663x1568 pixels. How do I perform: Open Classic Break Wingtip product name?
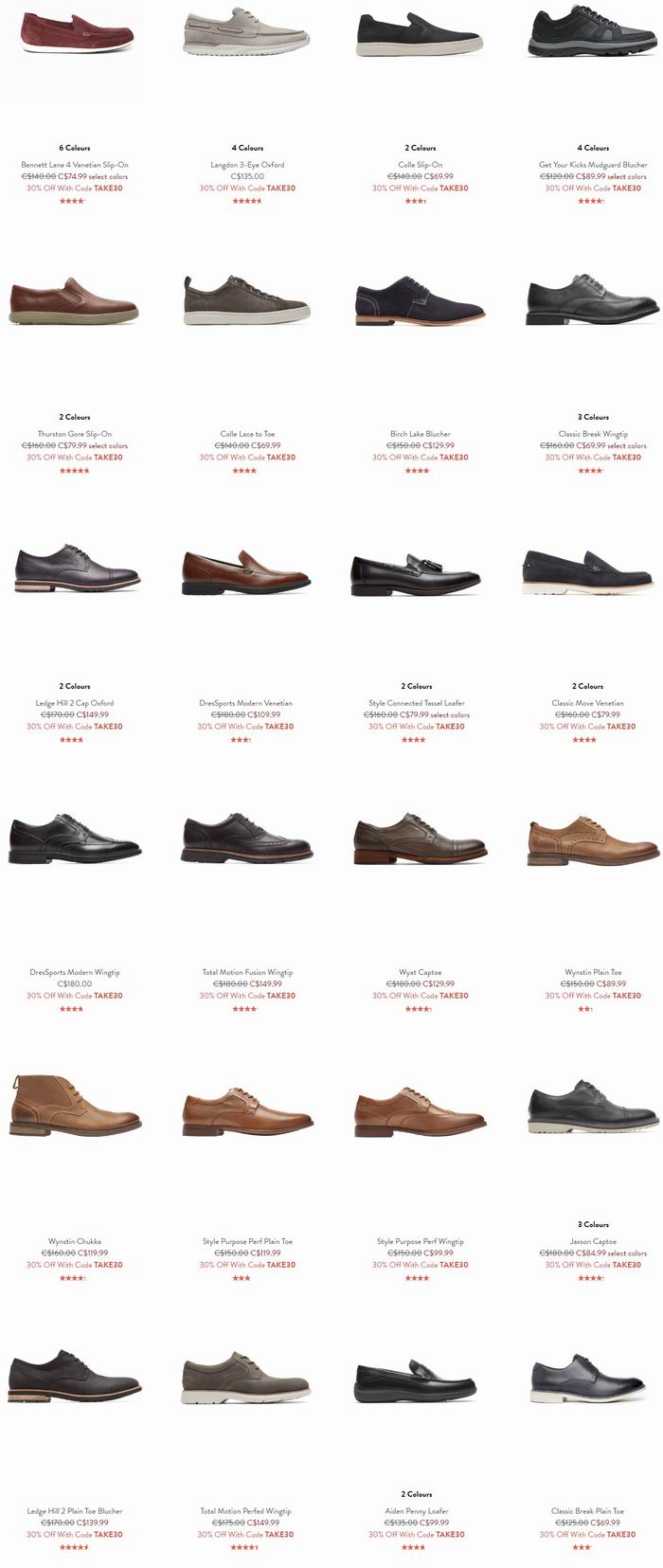[593, 434]
